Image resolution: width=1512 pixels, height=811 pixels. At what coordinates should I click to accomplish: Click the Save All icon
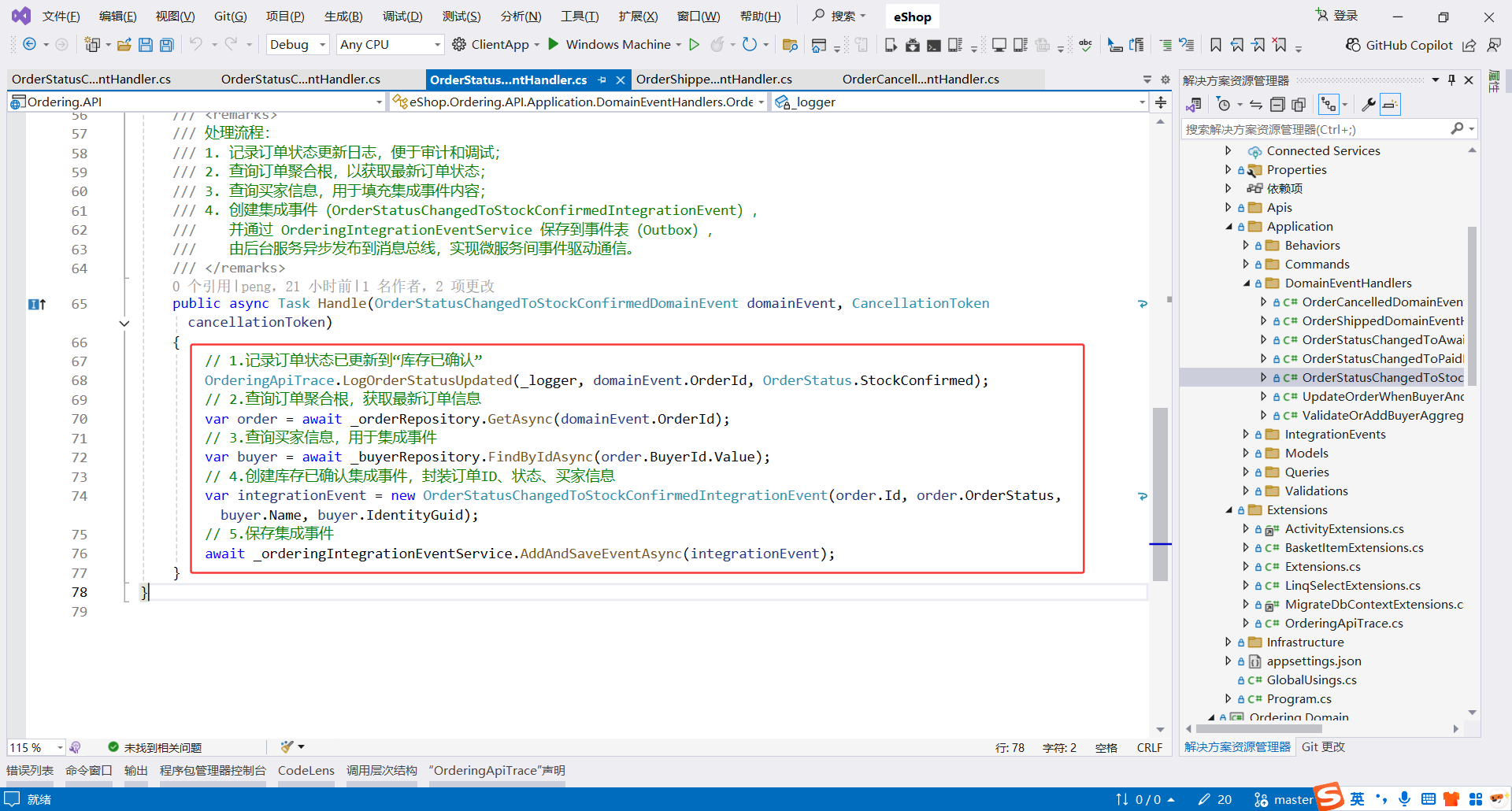point(166,45)
